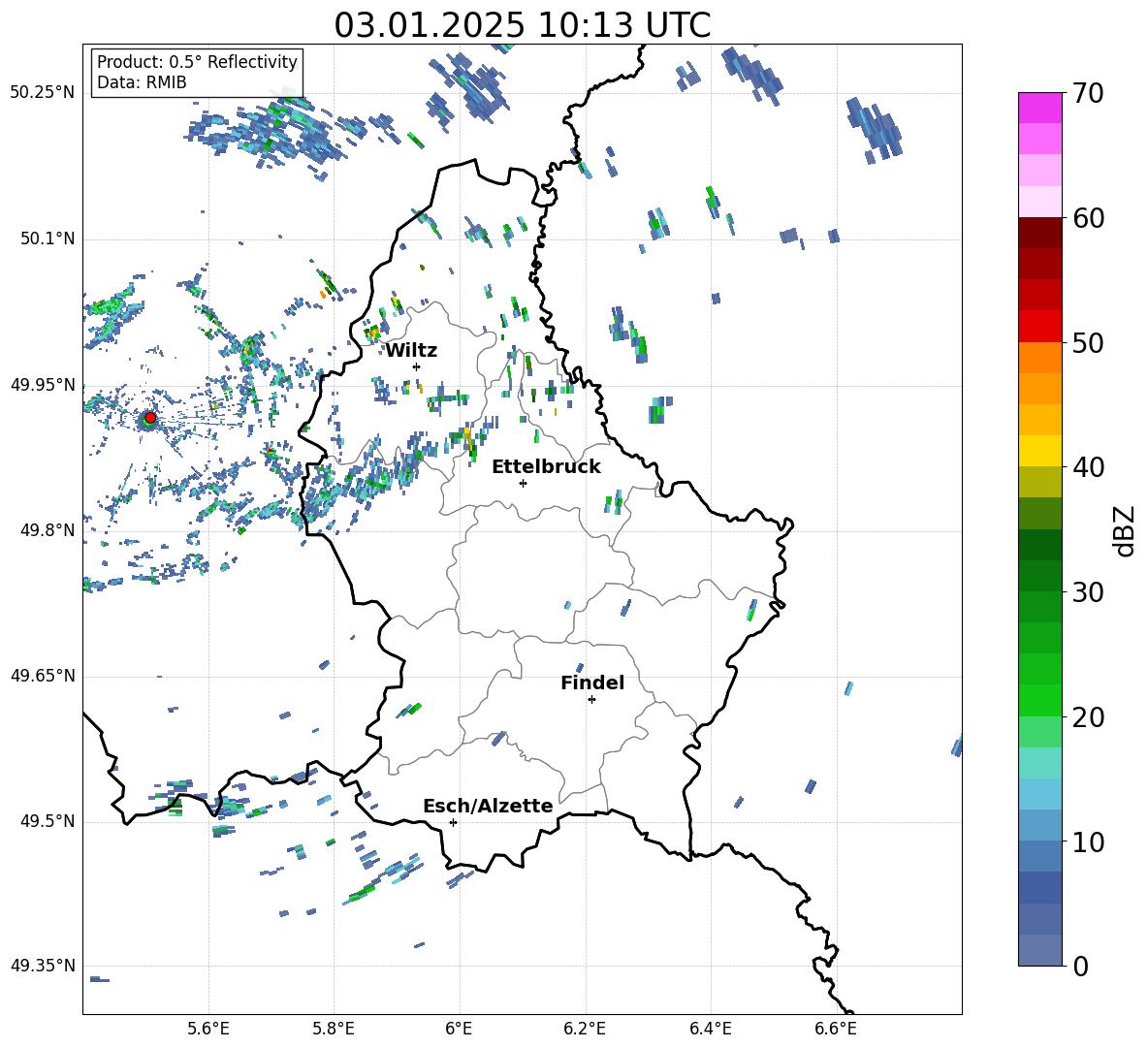This screenshot has width=1148, height=1048.
Task: Click the Findel town label
Action: tap(592, 683)
